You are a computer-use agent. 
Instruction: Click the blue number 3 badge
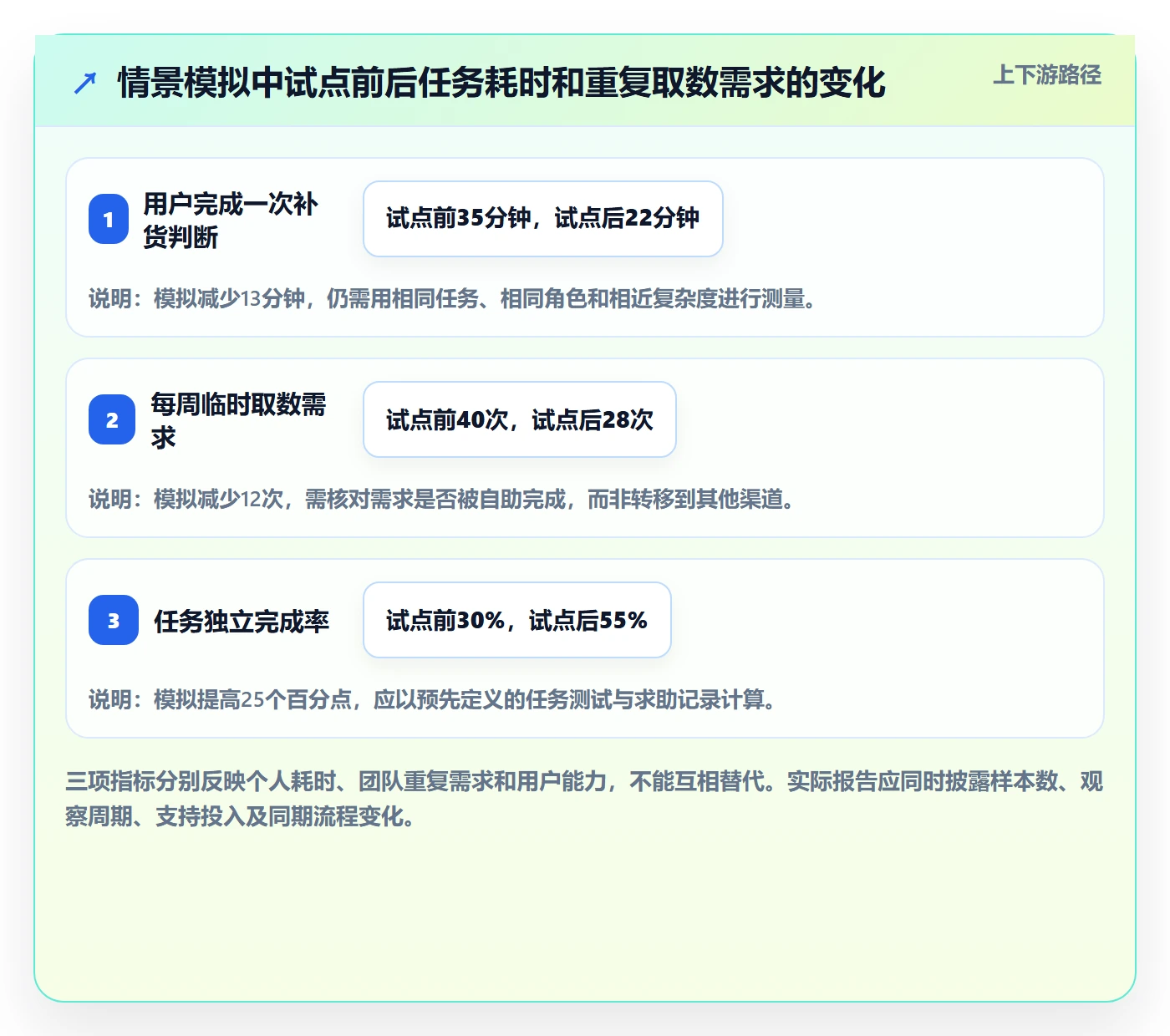coord(114,620)
